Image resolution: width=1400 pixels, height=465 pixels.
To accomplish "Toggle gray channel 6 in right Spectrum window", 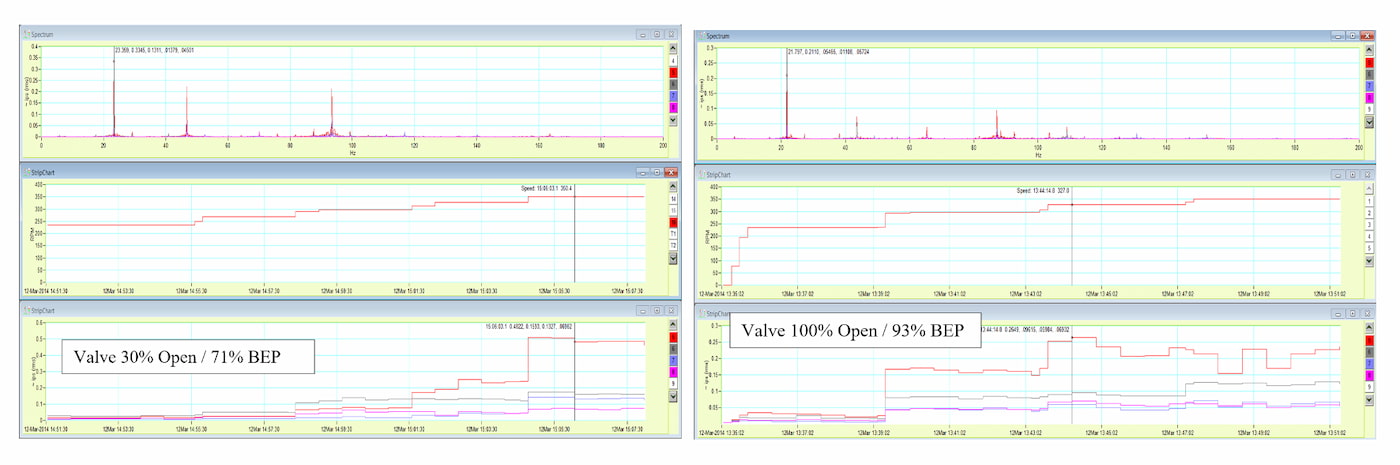I will coord(1370,73).
